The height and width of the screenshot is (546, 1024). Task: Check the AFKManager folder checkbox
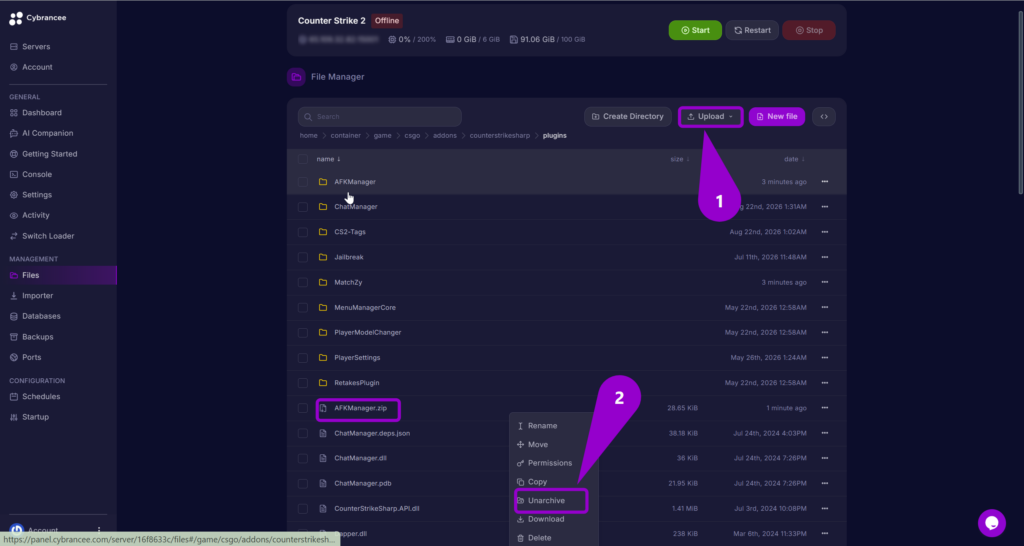[303, 182]
